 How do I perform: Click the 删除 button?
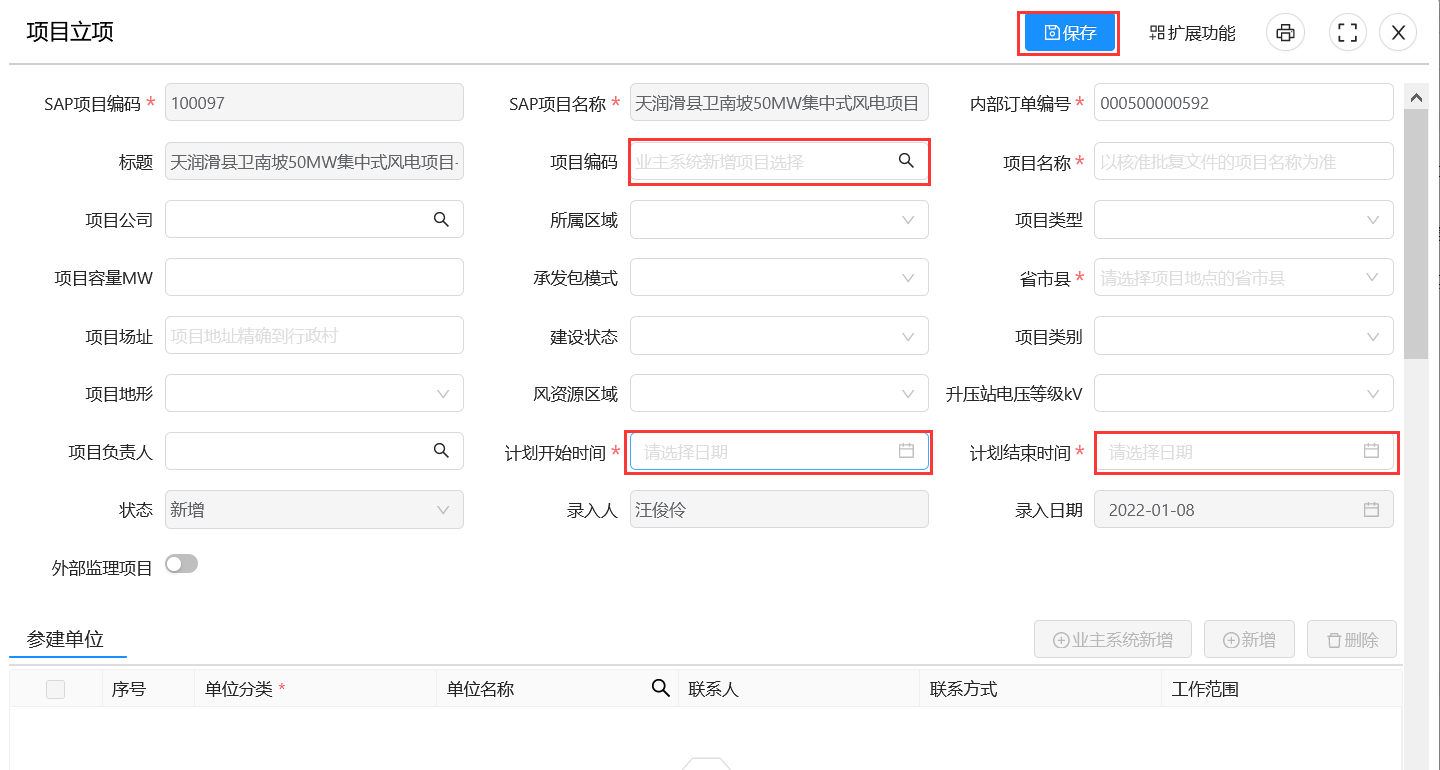pyautogui.click(x=1352, y=639)
